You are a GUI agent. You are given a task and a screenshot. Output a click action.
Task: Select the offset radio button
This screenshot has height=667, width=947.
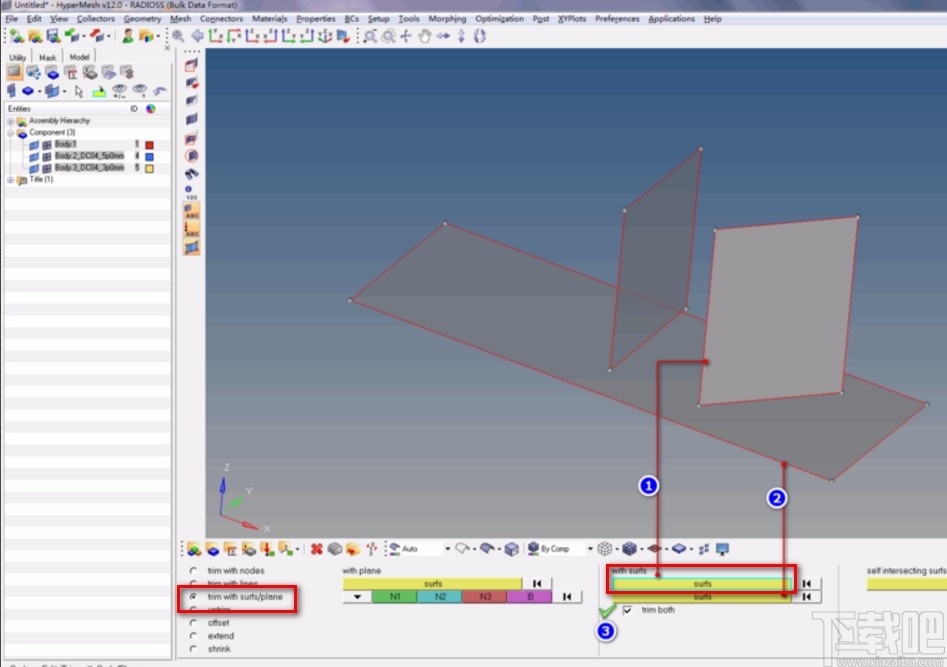pyautogui.click(x=193, y=622)
